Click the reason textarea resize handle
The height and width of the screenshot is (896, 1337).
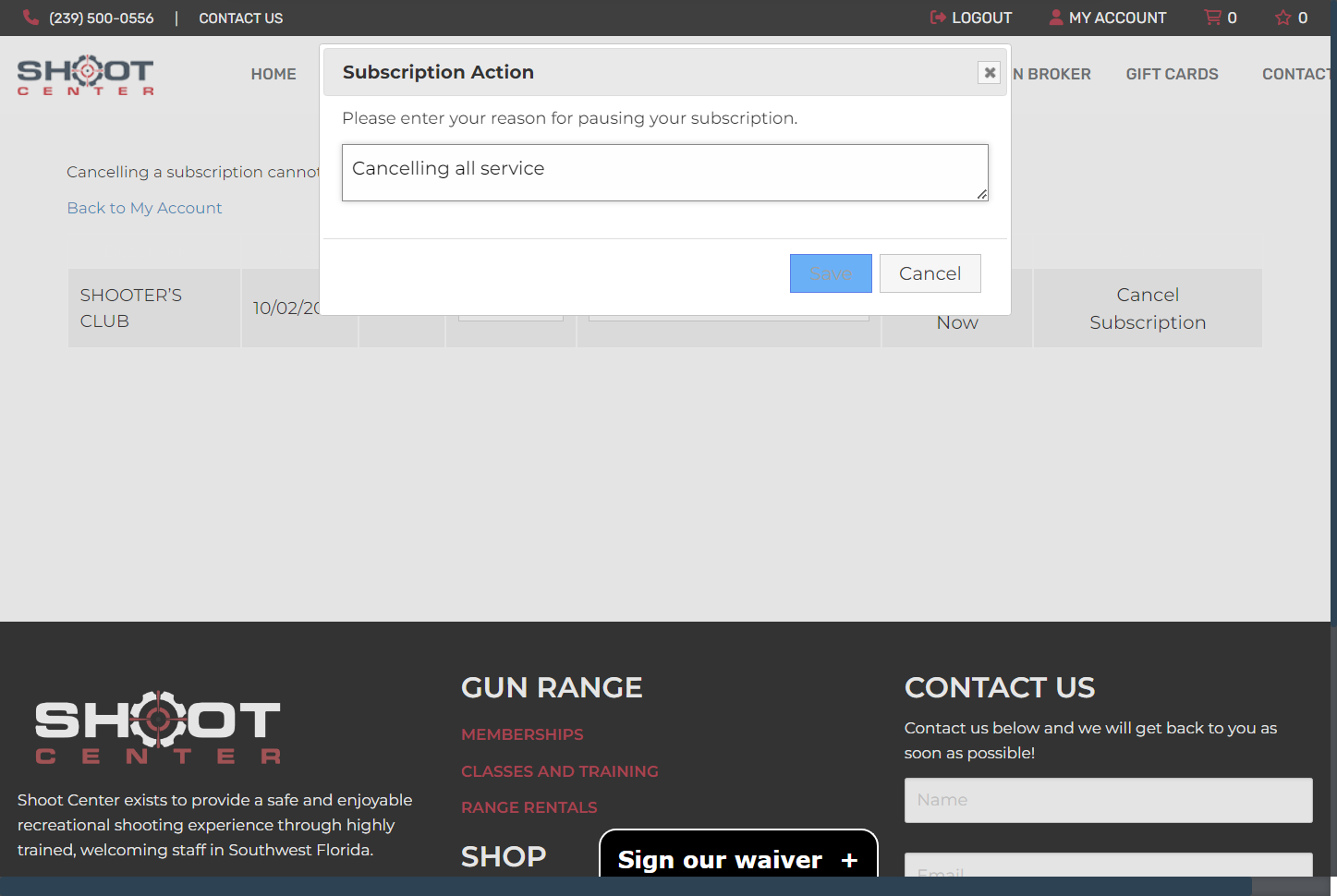click(x=982, y=194)
